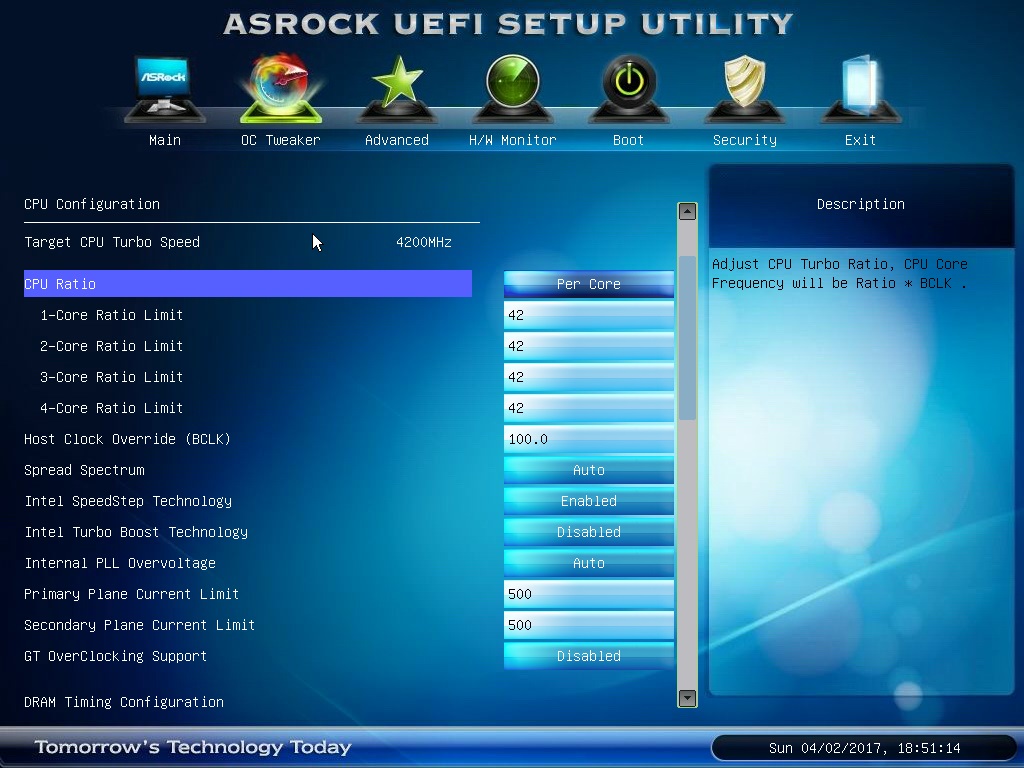Select Secondary Plane Current Limit label
This screenshot has width=1024, height=768.
pyautogui.click(x=139, y=625)
